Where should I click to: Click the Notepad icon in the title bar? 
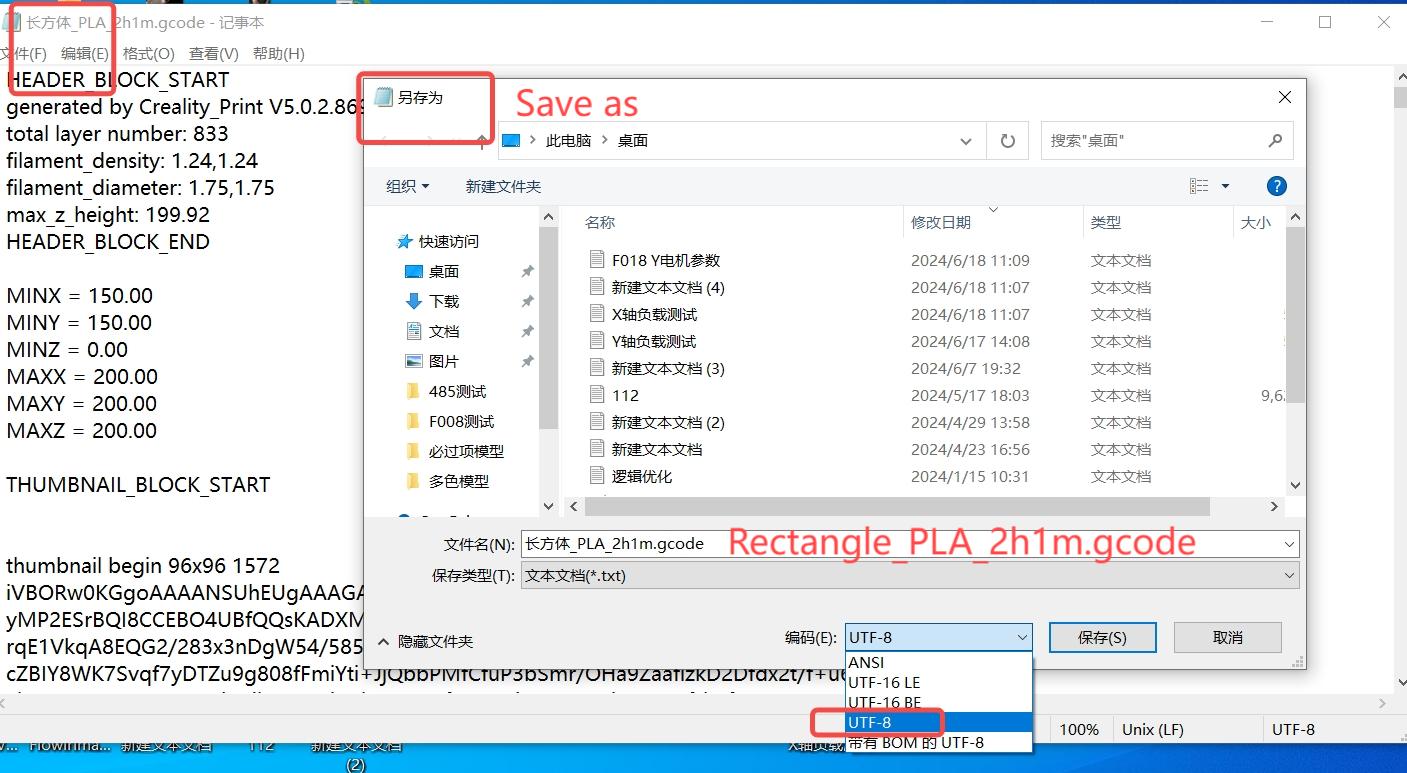(x=12, y=21)
